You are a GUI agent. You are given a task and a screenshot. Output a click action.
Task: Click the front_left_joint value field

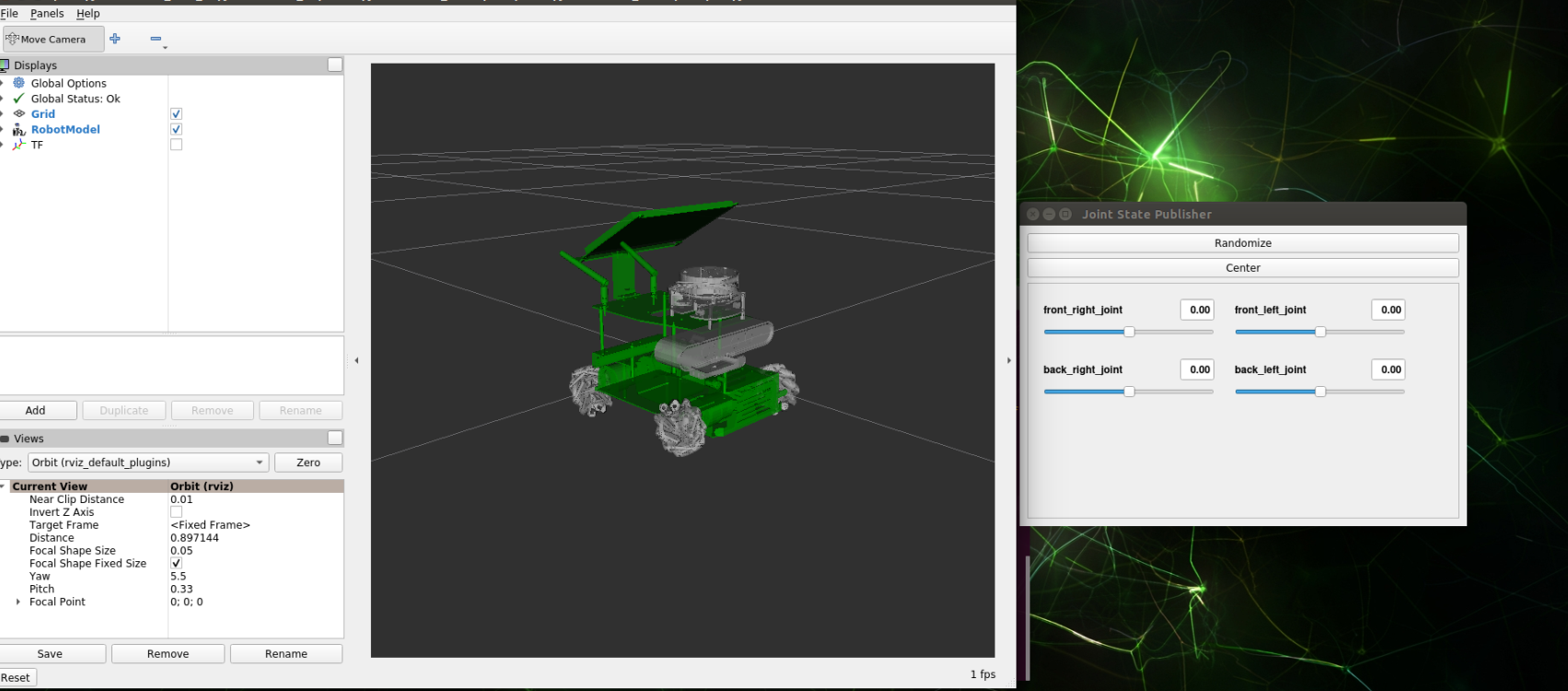point(1388,310)
